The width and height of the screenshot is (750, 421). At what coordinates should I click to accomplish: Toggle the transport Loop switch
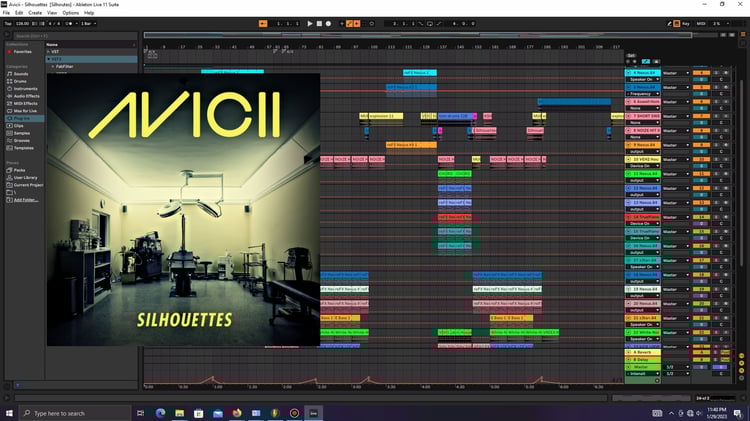click(430, 23)
